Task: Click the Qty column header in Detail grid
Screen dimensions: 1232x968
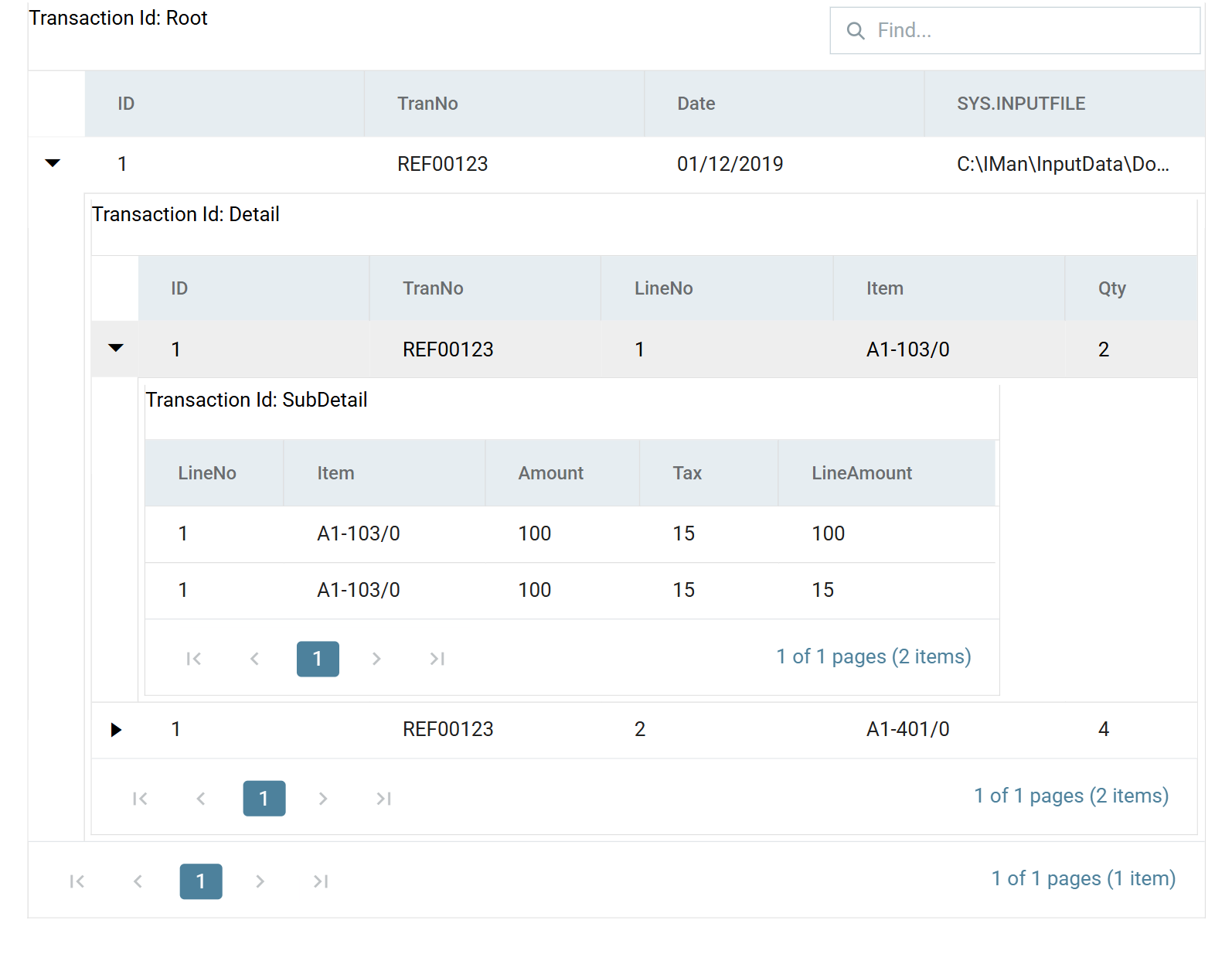Action: (1132, 288)
